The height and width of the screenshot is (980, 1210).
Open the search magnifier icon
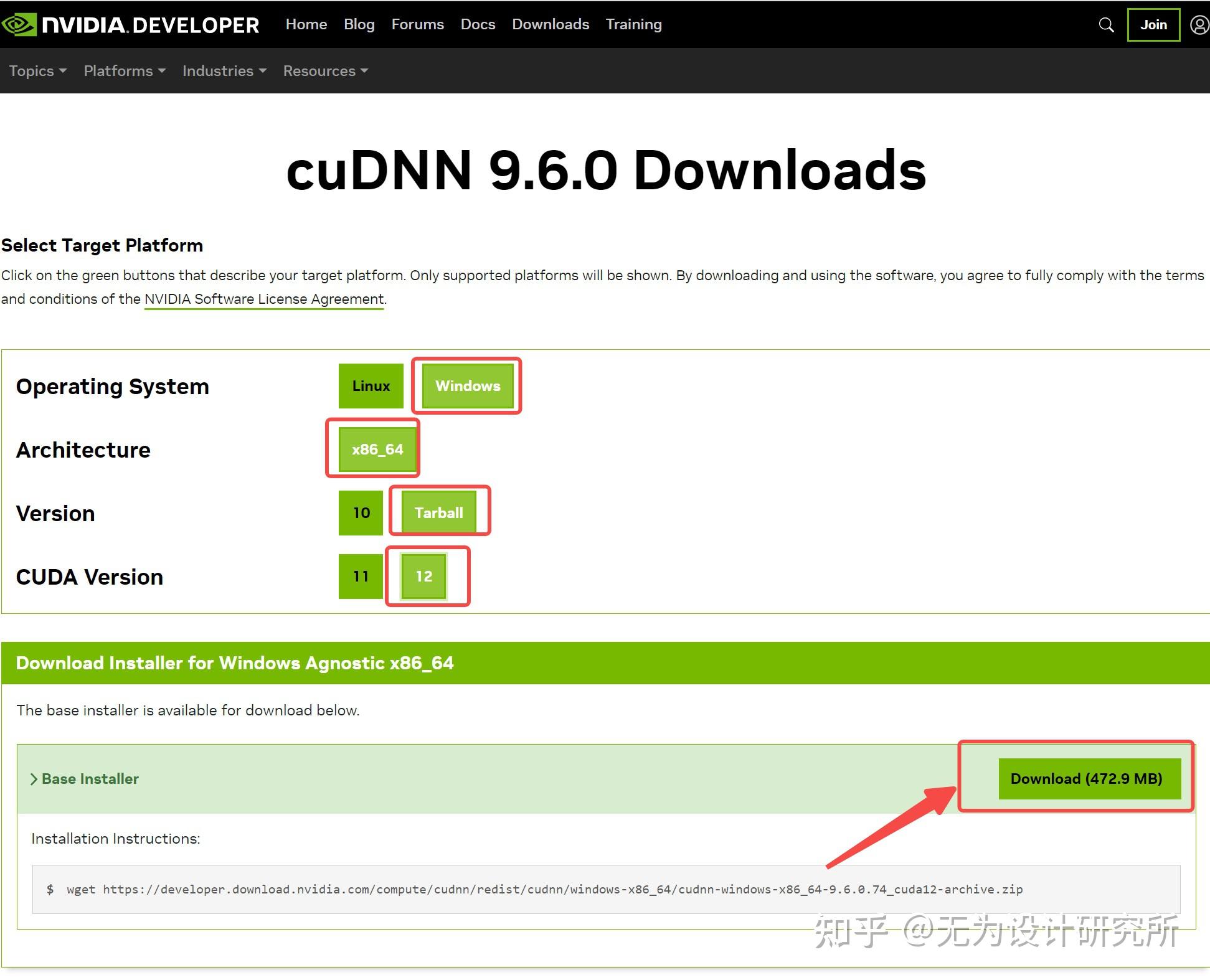(1106, 25)
